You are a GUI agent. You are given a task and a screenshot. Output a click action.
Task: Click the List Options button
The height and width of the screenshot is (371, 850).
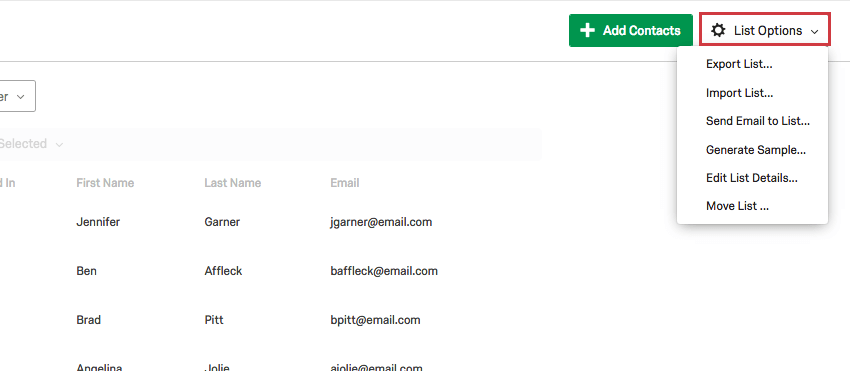pos(764,30)
